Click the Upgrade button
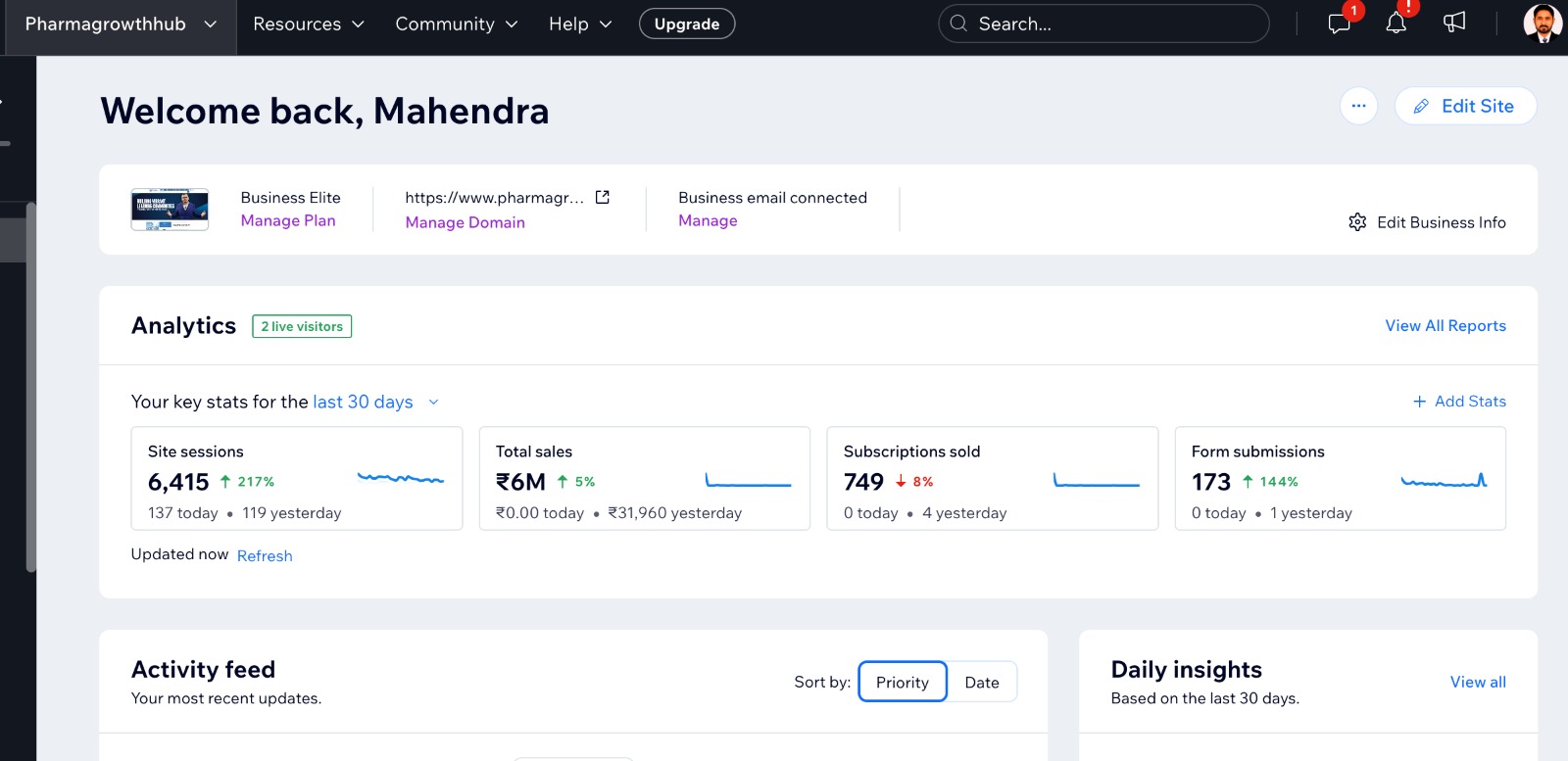 (686, 24)
